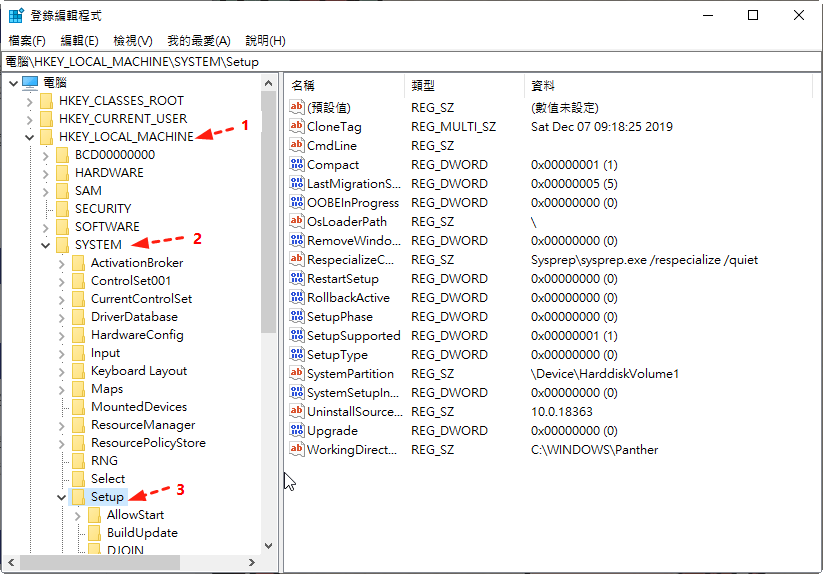Click the SetupSupported DWORD icon
Screen dimensions: 823x574
[x=297, y=335]
